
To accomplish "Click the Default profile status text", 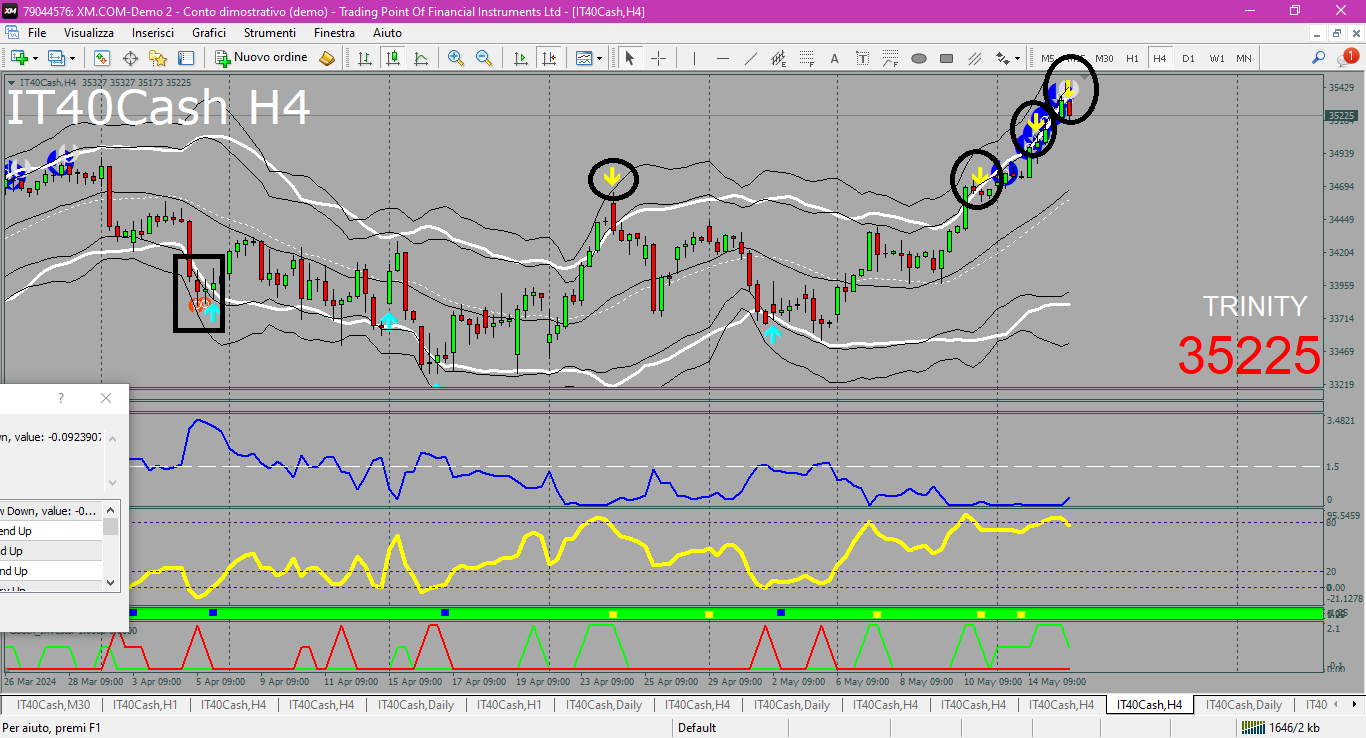I will pos(697,727).
